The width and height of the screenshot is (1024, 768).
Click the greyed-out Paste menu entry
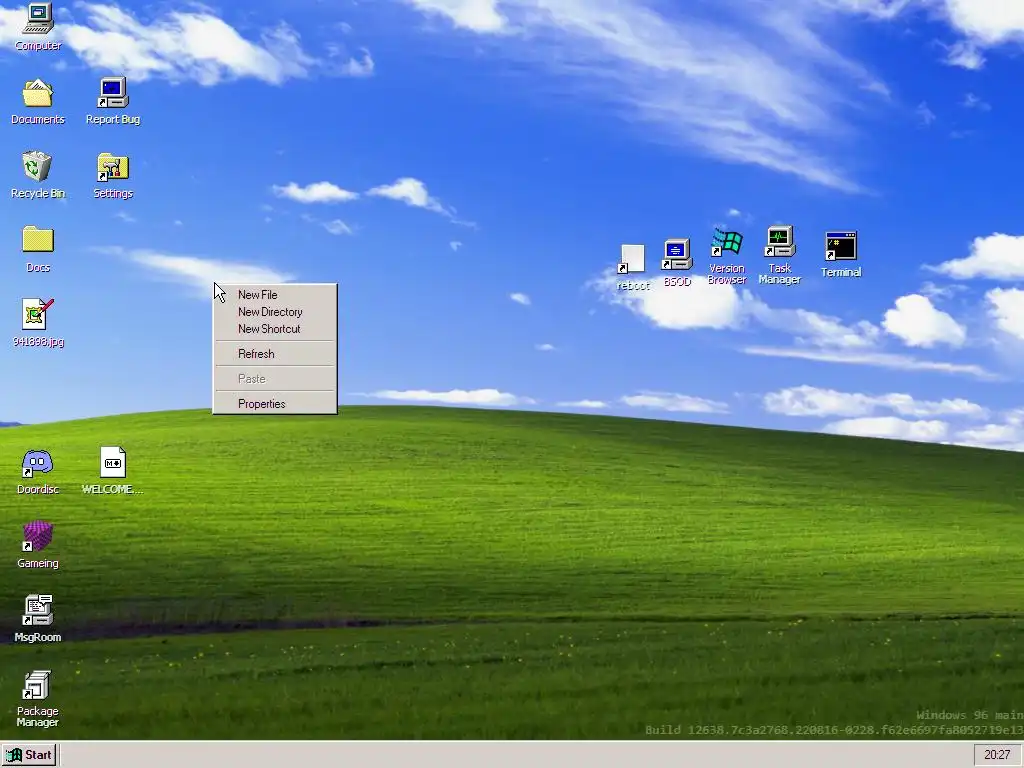(x=275, y=379)
